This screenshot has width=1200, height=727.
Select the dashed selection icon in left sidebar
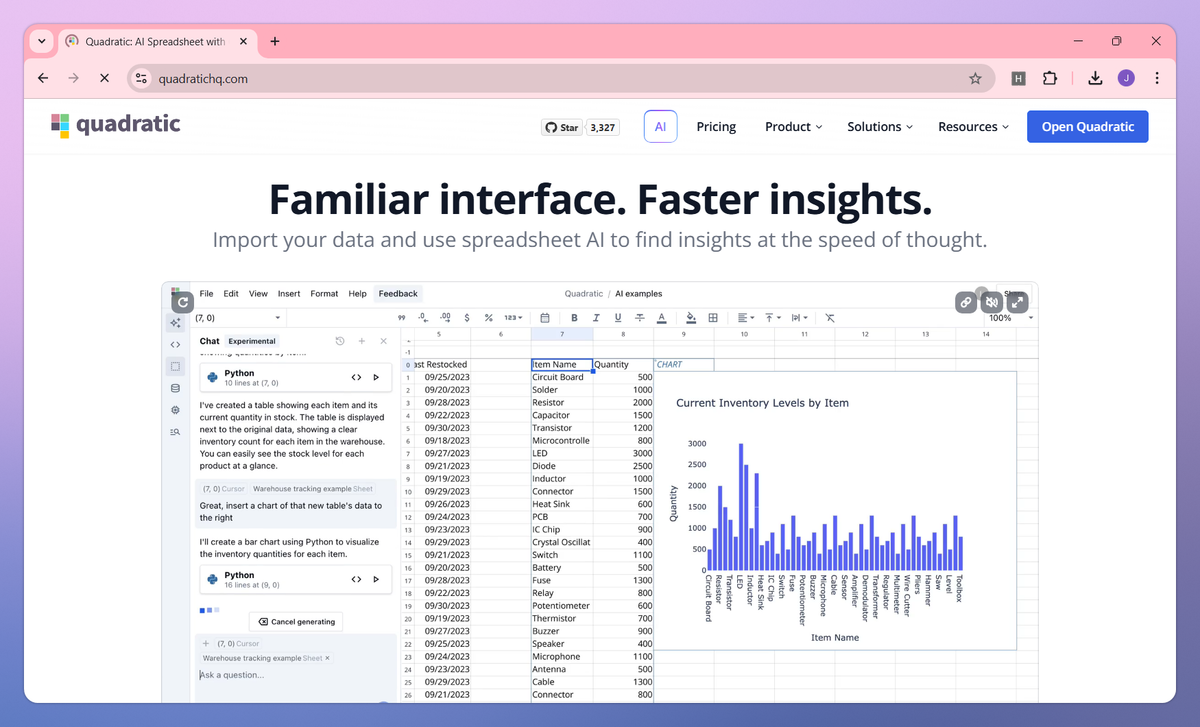(175, 367)
